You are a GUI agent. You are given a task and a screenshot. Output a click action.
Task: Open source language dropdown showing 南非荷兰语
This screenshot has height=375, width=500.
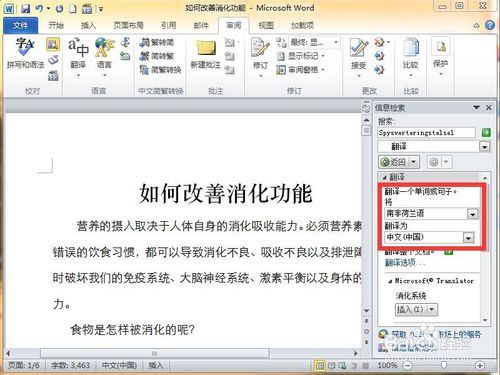[473, 214]
